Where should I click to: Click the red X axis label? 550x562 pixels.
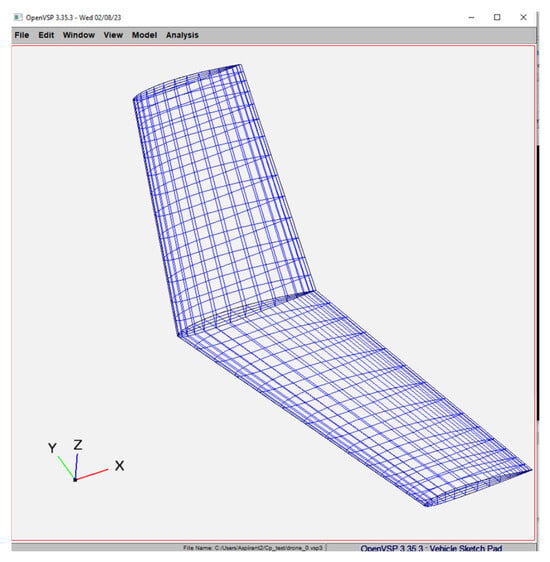click(x=120, y=466)
